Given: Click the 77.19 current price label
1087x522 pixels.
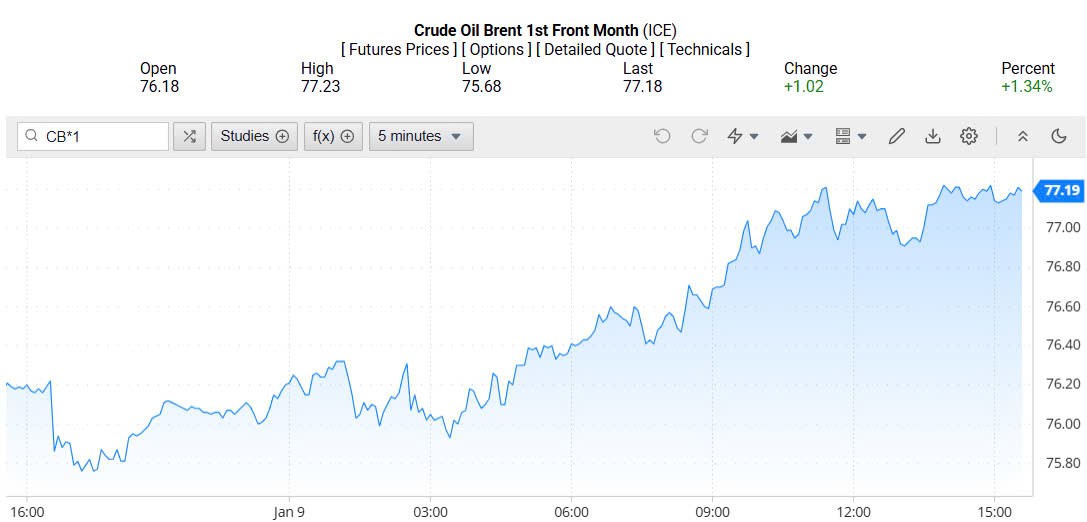Looking at the screenshot, I should [1061, 191].
